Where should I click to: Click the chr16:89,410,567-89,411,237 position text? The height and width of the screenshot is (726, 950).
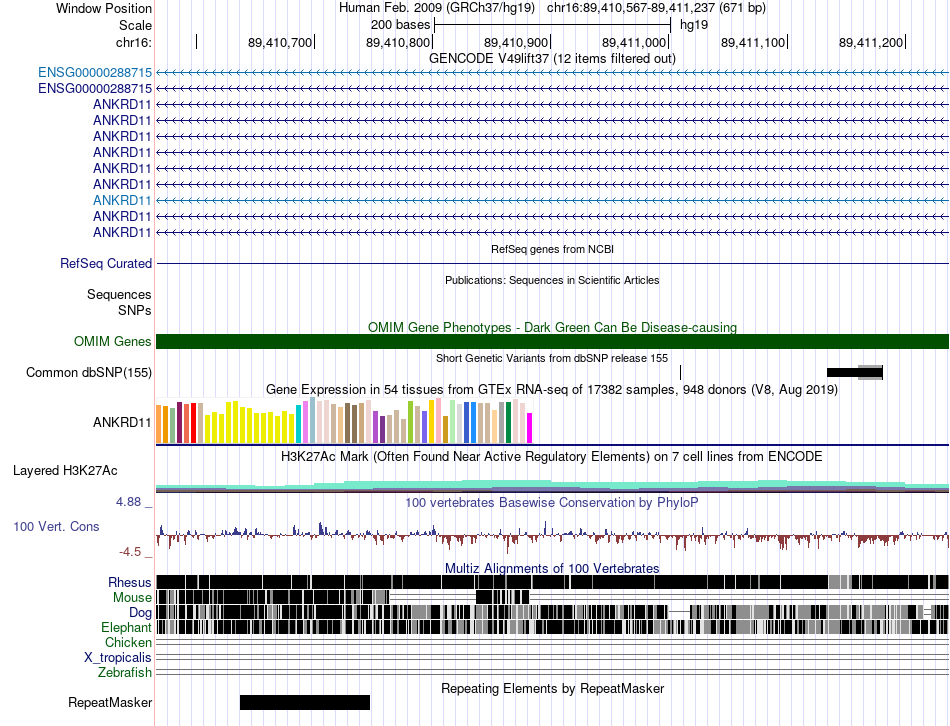(x=656, y=8)
